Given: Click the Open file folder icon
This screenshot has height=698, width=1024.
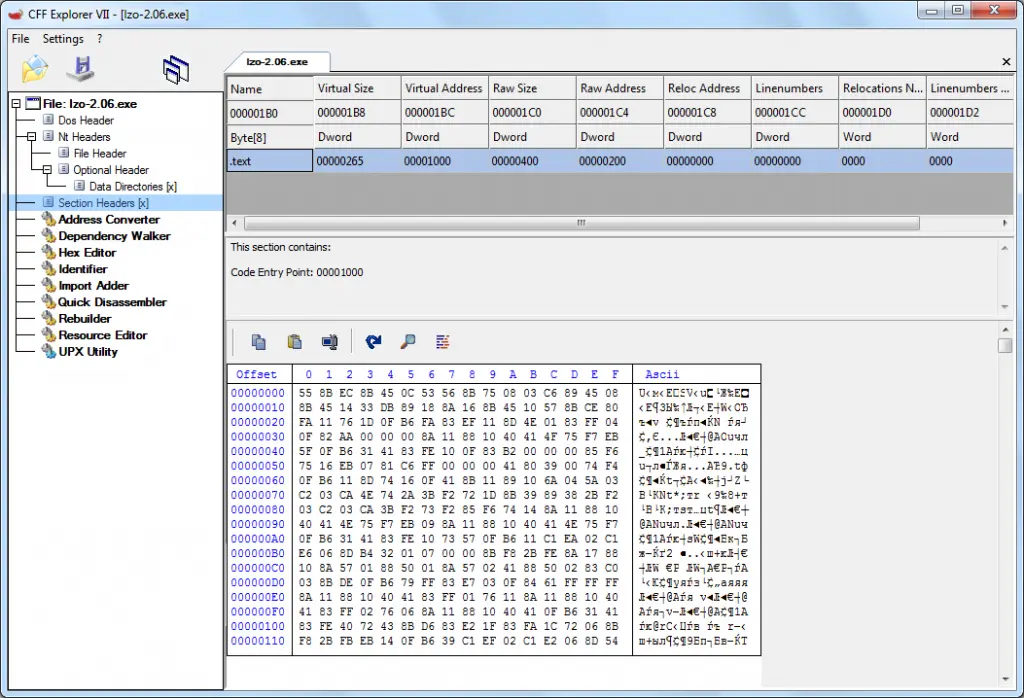Looking at the screenshot, I should (35, 68).
